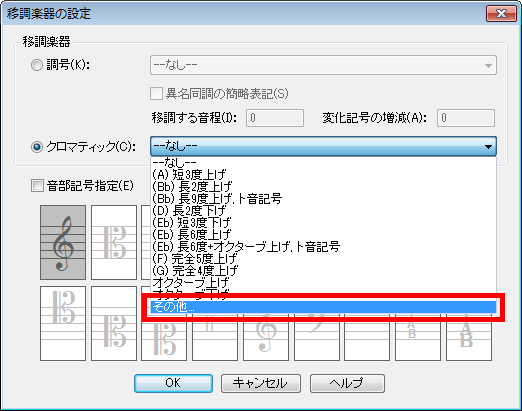Select the クロマティック(C) radio button
Viewport: 522px width, 411px height.
(37, 147)
